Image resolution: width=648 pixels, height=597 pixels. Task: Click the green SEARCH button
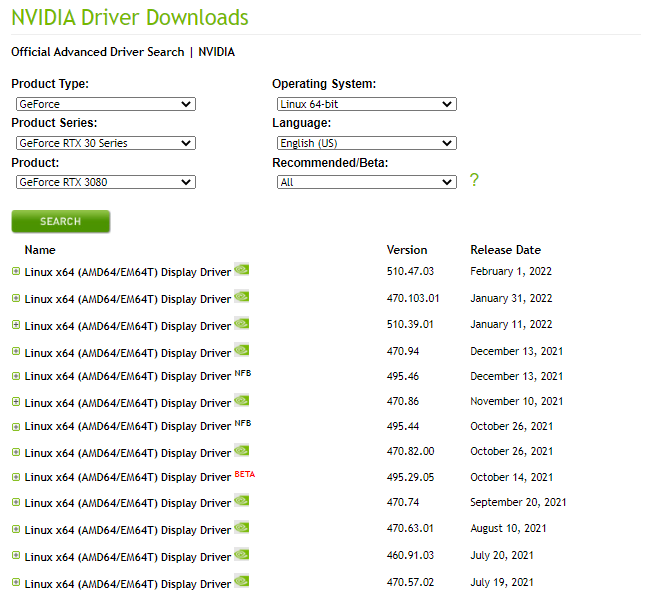(61, 221)
